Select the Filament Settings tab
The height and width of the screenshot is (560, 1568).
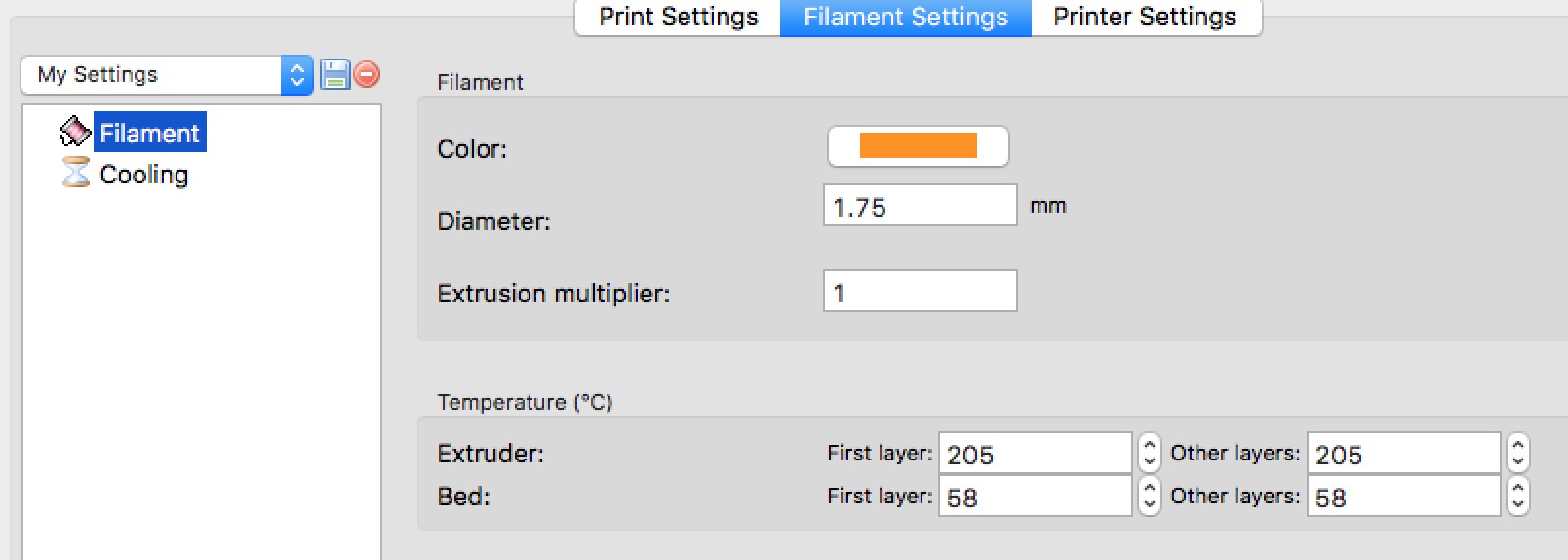click(906, 17)
